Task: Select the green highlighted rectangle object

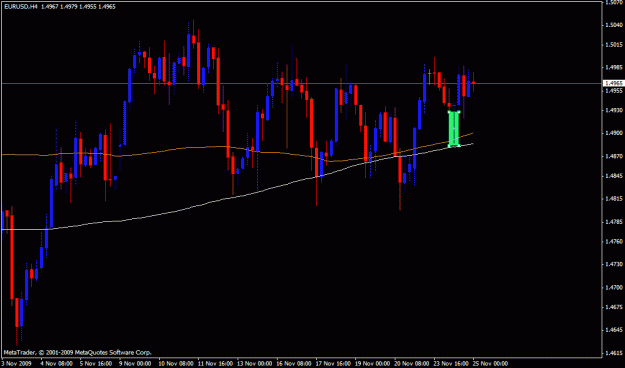Action: [454, 129]
